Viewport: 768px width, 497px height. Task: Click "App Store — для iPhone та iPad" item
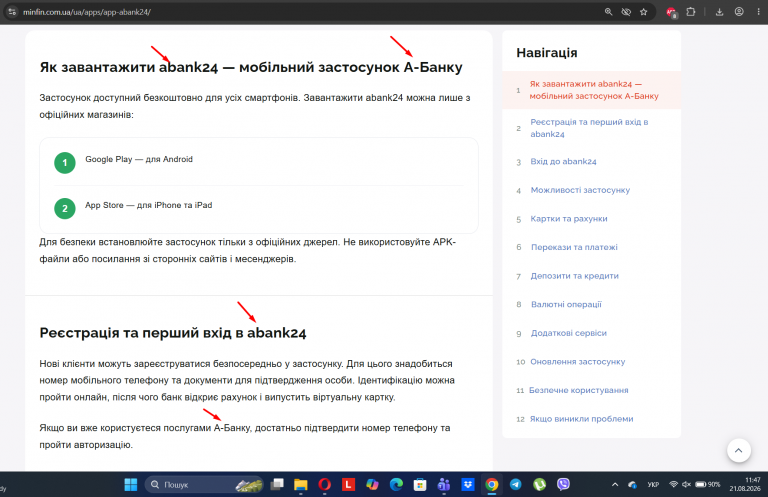coord(148,205)
